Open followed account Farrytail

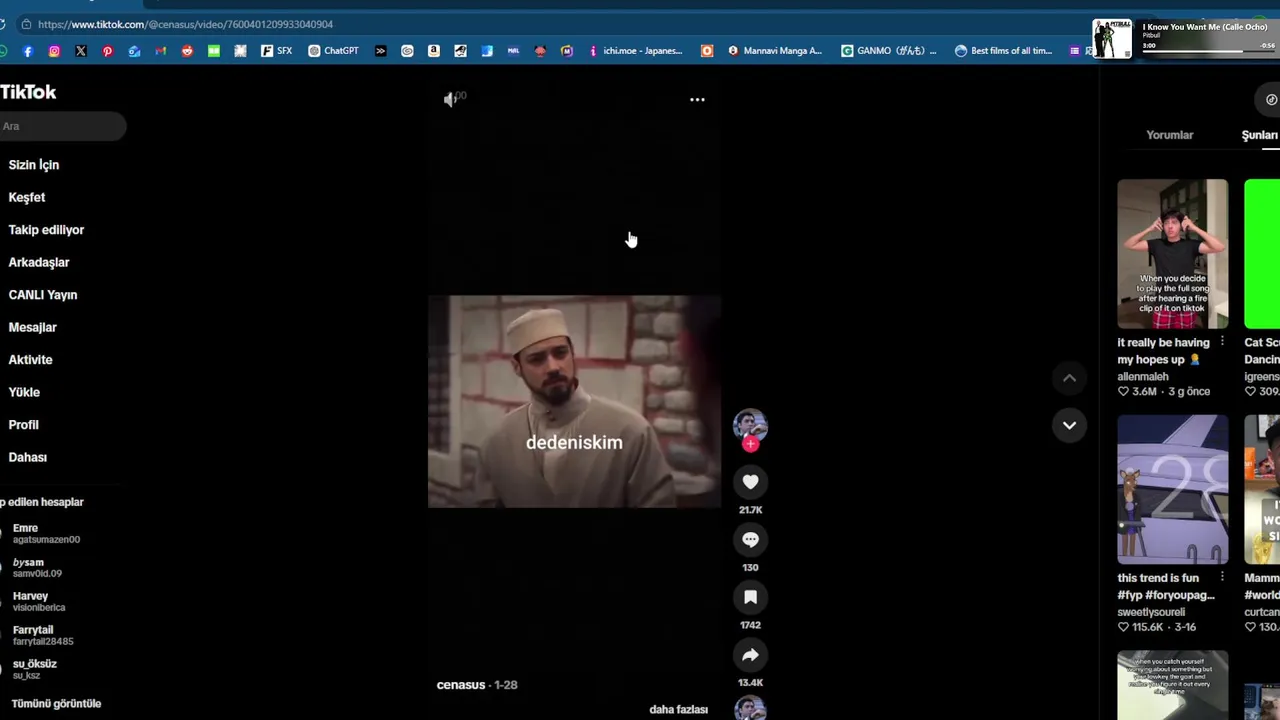pyautogui.click(x=43, y=635)
